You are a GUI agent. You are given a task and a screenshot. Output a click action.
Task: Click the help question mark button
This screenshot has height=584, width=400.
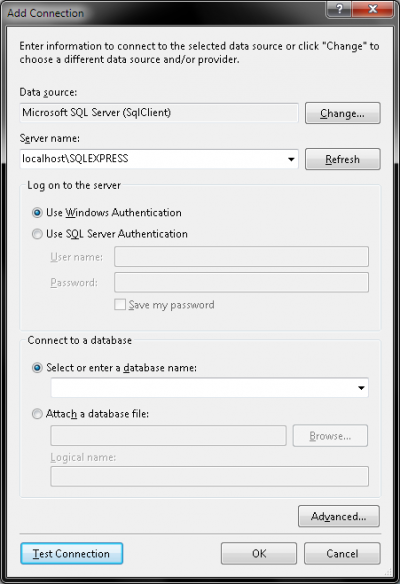[x=338, y=9]
